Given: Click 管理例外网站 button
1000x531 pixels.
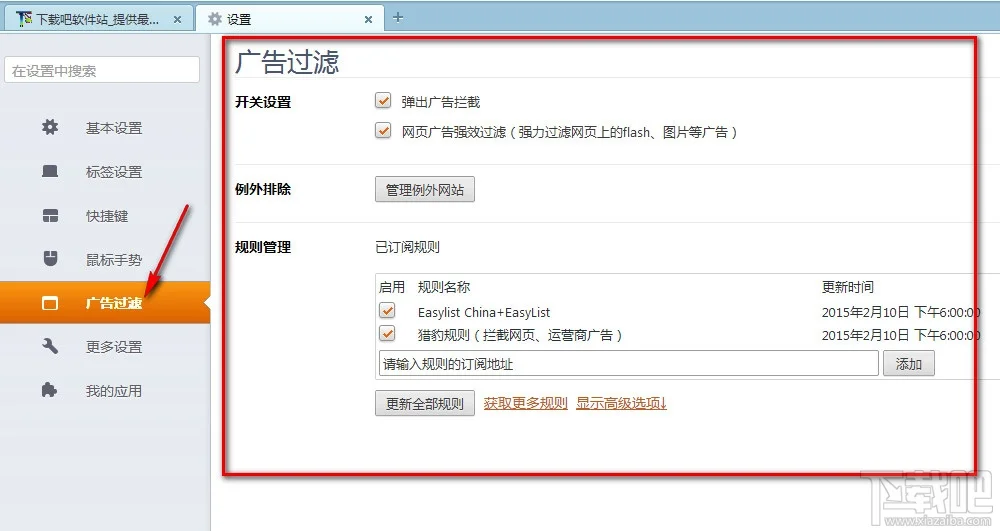Looking at the screenshot, I should pyautogui.click(x=424, y=189).
